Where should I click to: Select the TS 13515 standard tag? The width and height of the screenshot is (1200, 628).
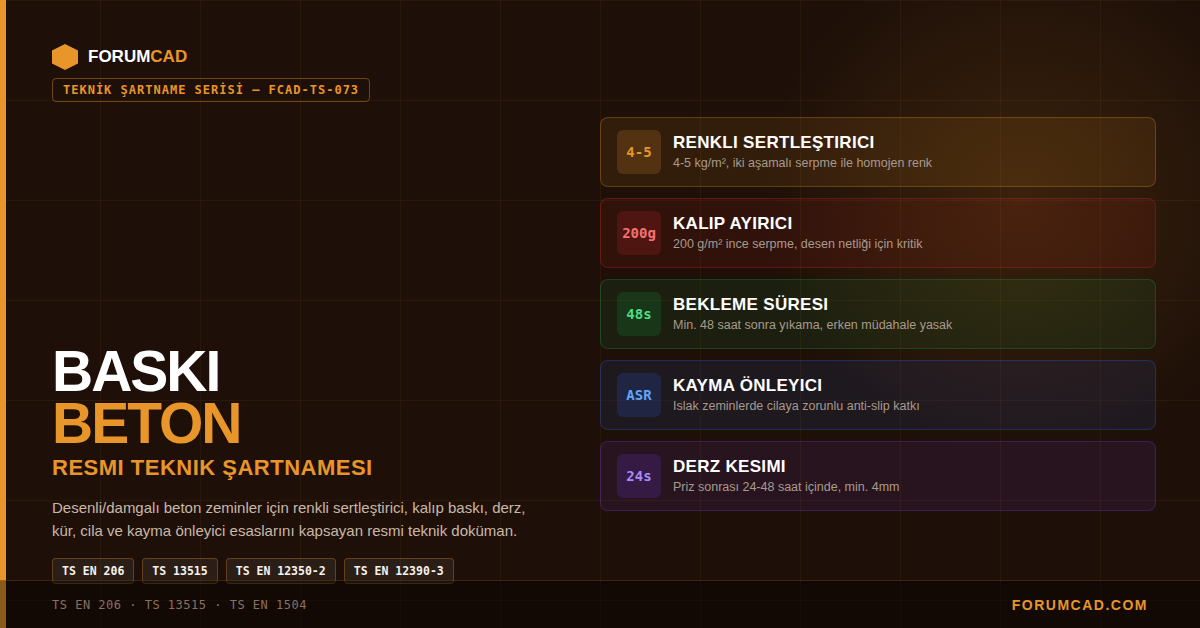(180, 571)
